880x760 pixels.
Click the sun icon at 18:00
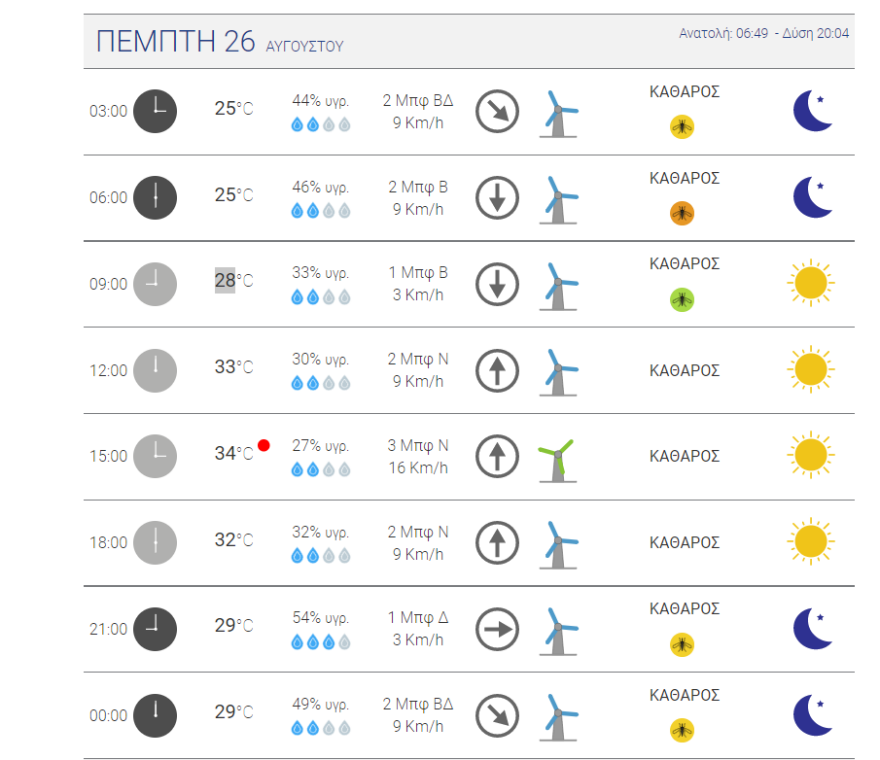point(810,543)
